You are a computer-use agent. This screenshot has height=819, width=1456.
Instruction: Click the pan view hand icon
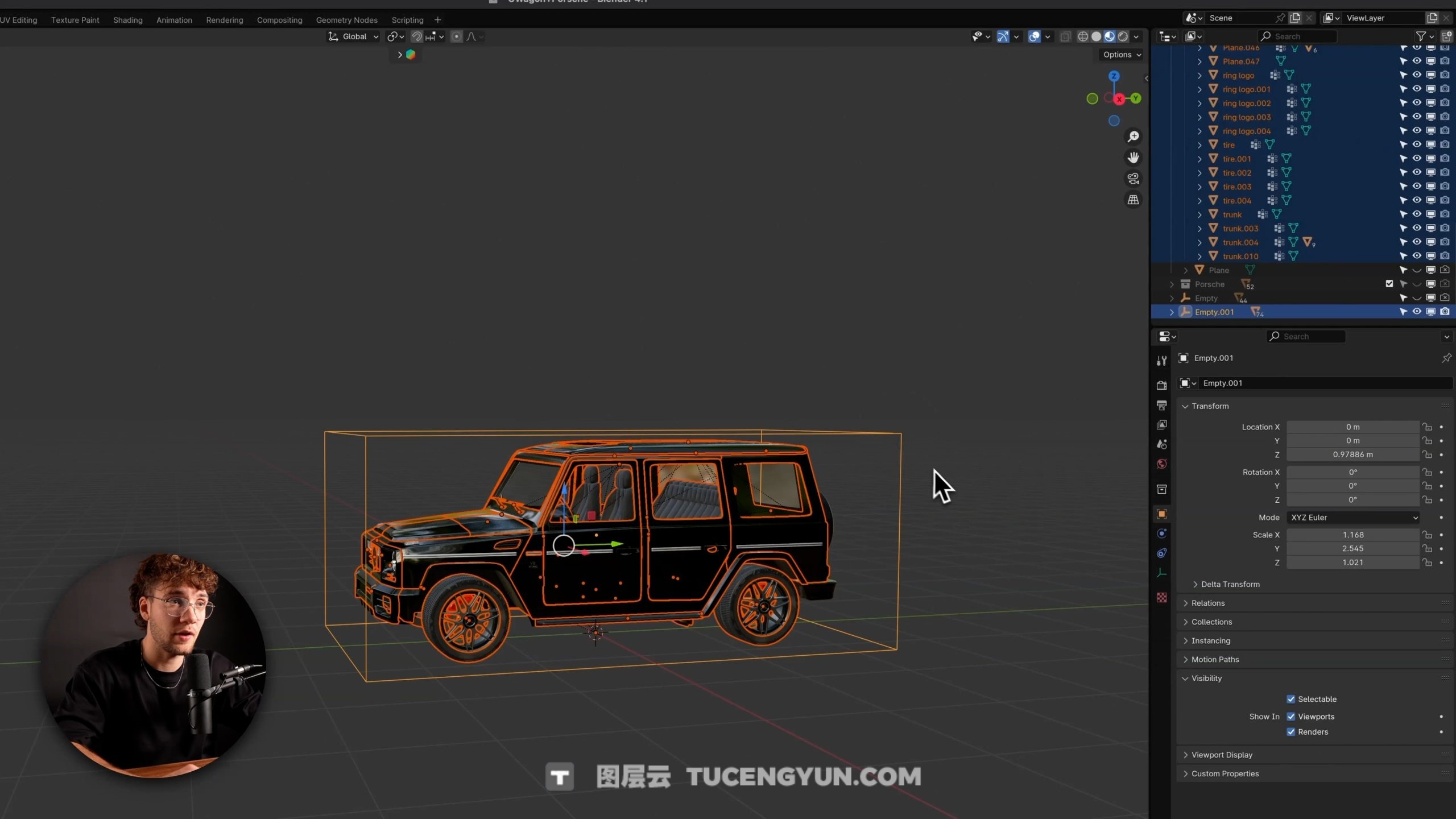(x=1133, y=158)
